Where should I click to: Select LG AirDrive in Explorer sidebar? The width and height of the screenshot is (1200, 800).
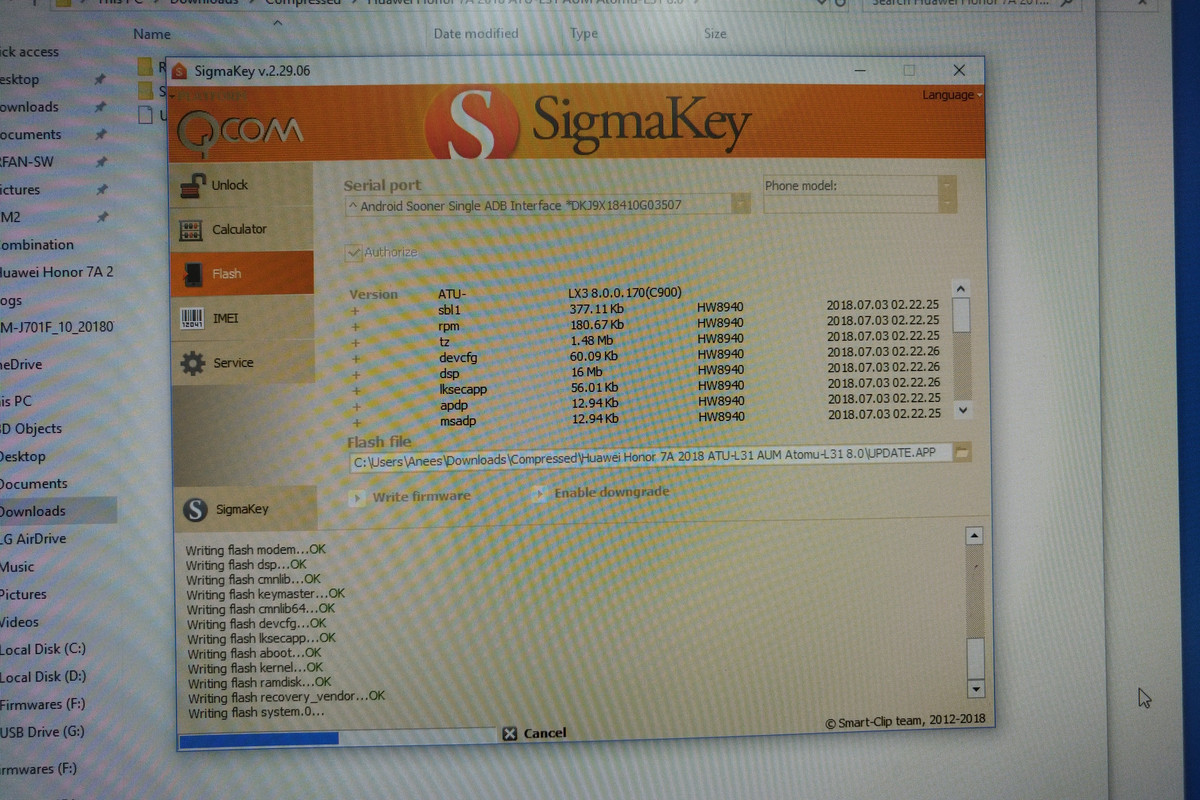click(x=33, y=539)
